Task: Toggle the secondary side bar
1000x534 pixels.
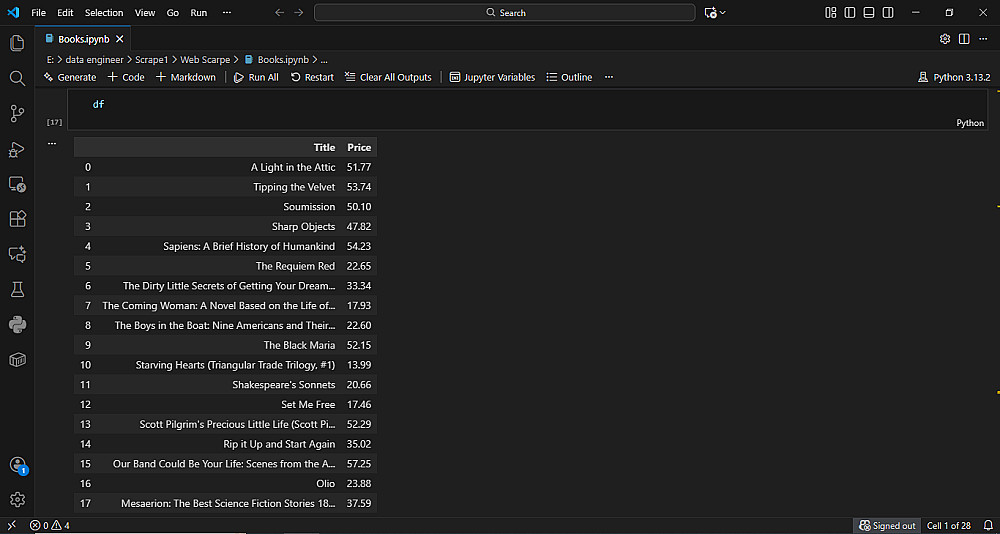Action: 888,13
